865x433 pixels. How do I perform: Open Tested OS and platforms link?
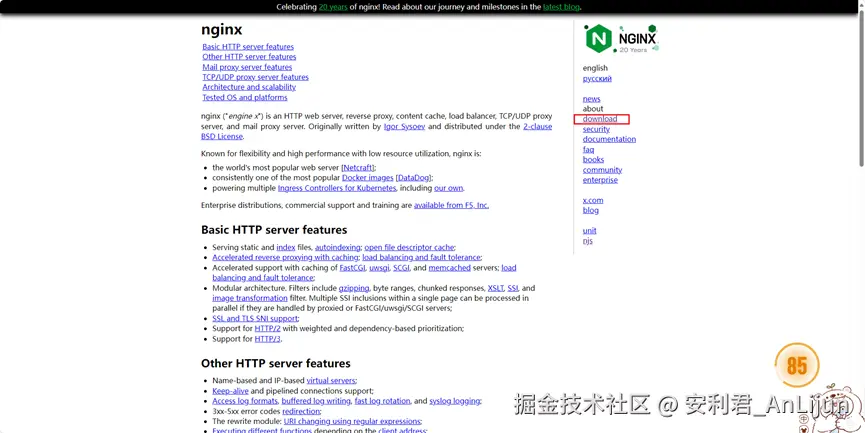click(x=244, y=98)
